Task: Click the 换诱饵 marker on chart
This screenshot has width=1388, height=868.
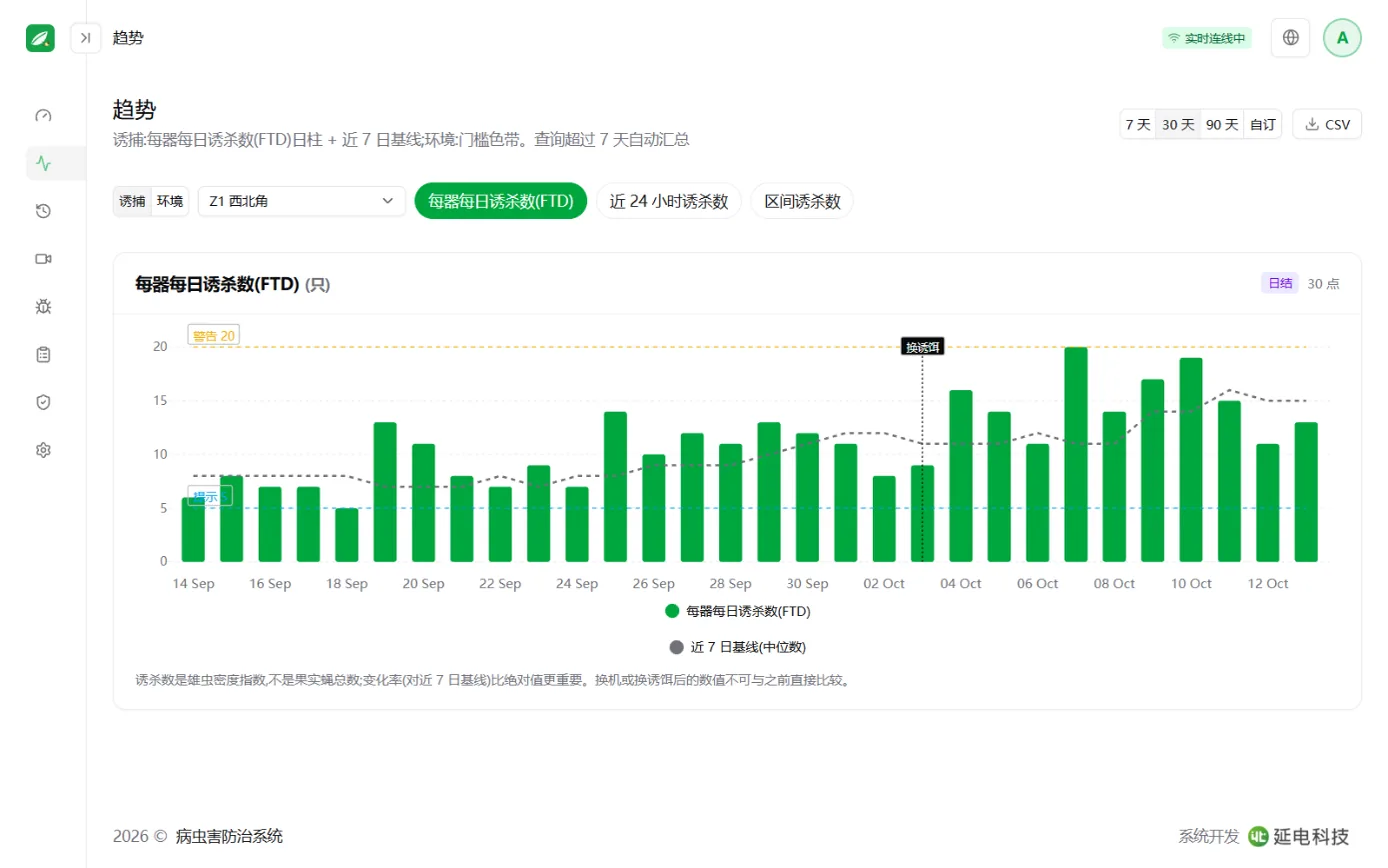Action: click(x=922, y=347)
